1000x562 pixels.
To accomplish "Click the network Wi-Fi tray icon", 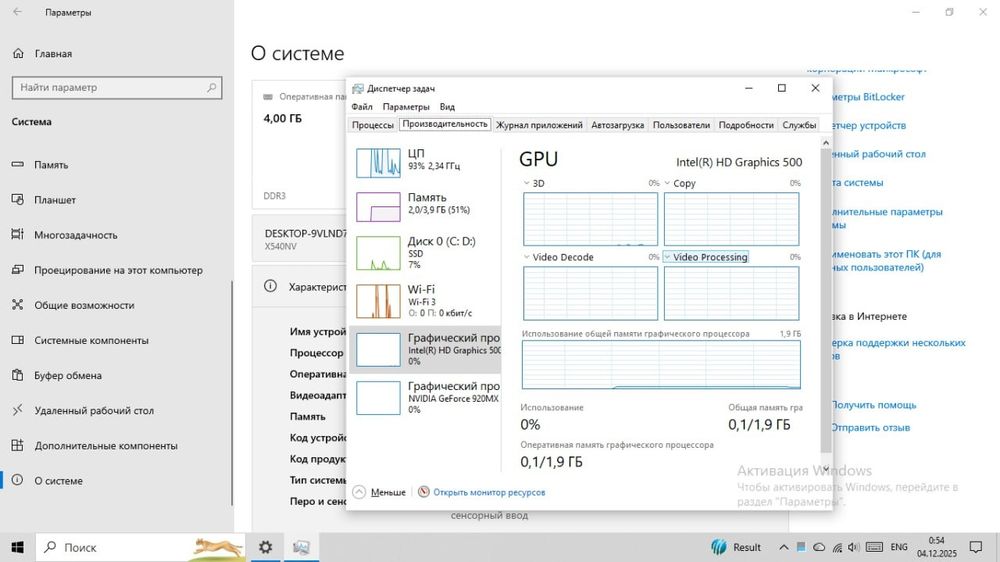I will [x=837, y=547].
